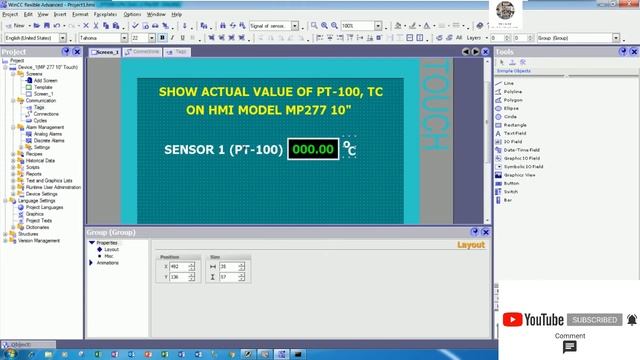640x360 pixels.
Task: Select the Ellipse tool
Action: pos(507,108)
